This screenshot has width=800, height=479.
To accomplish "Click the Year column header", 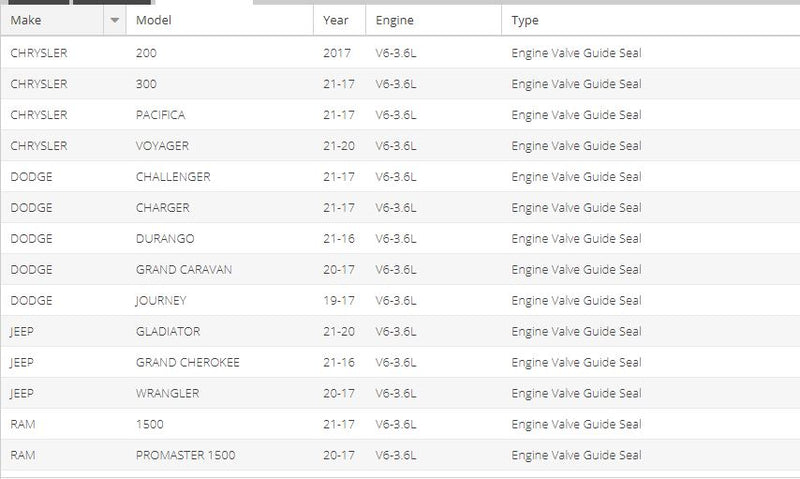I will click(339, 20).
